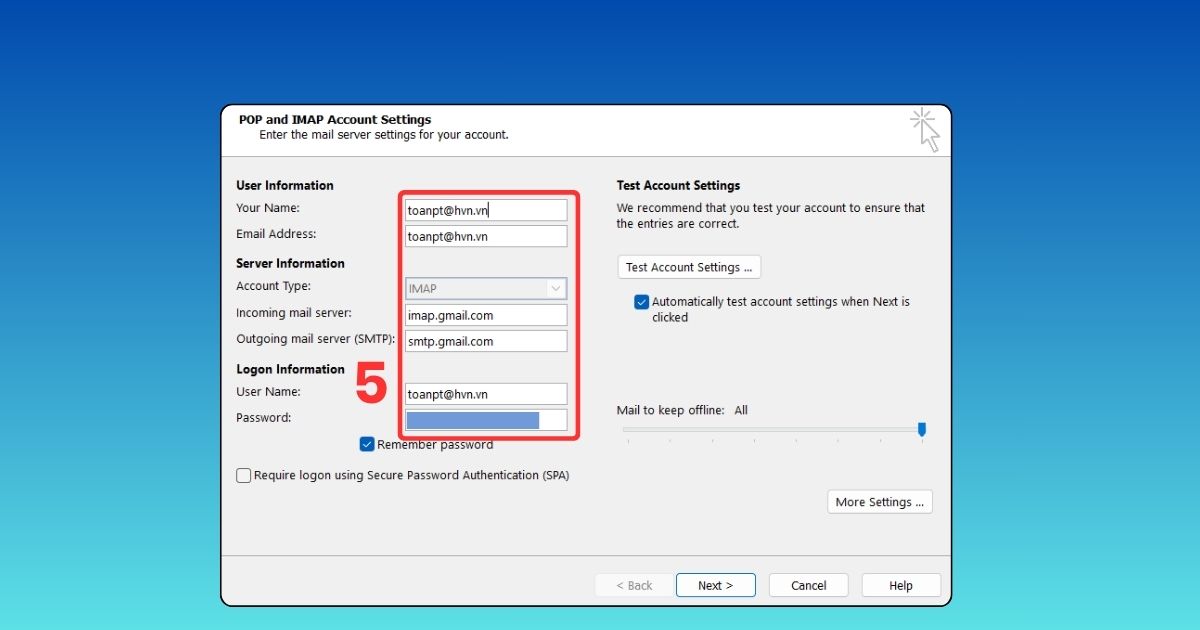Focus the Your Name input field
This screenshot has height=630, width=1200.
coord(485,209)
